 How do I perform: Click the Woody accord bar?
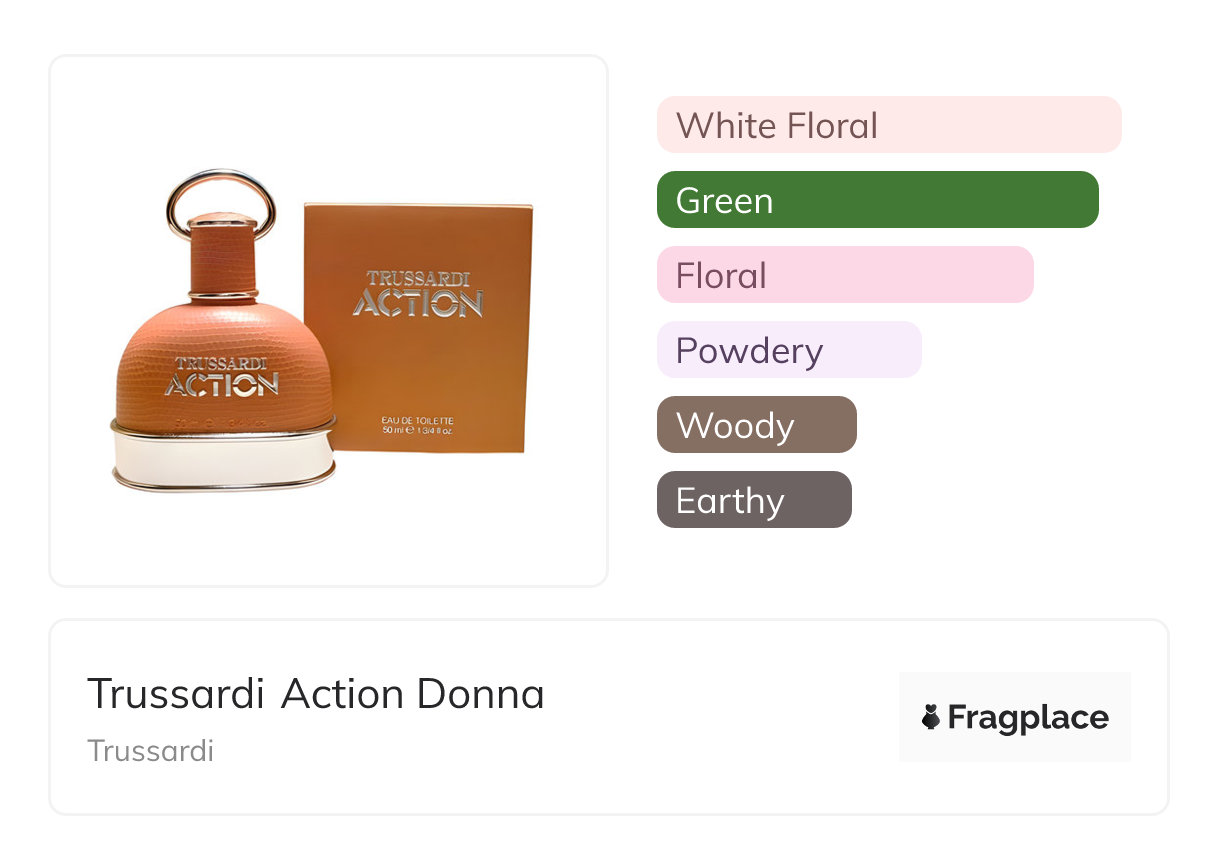pyautogui.click(x=756, y=425)
